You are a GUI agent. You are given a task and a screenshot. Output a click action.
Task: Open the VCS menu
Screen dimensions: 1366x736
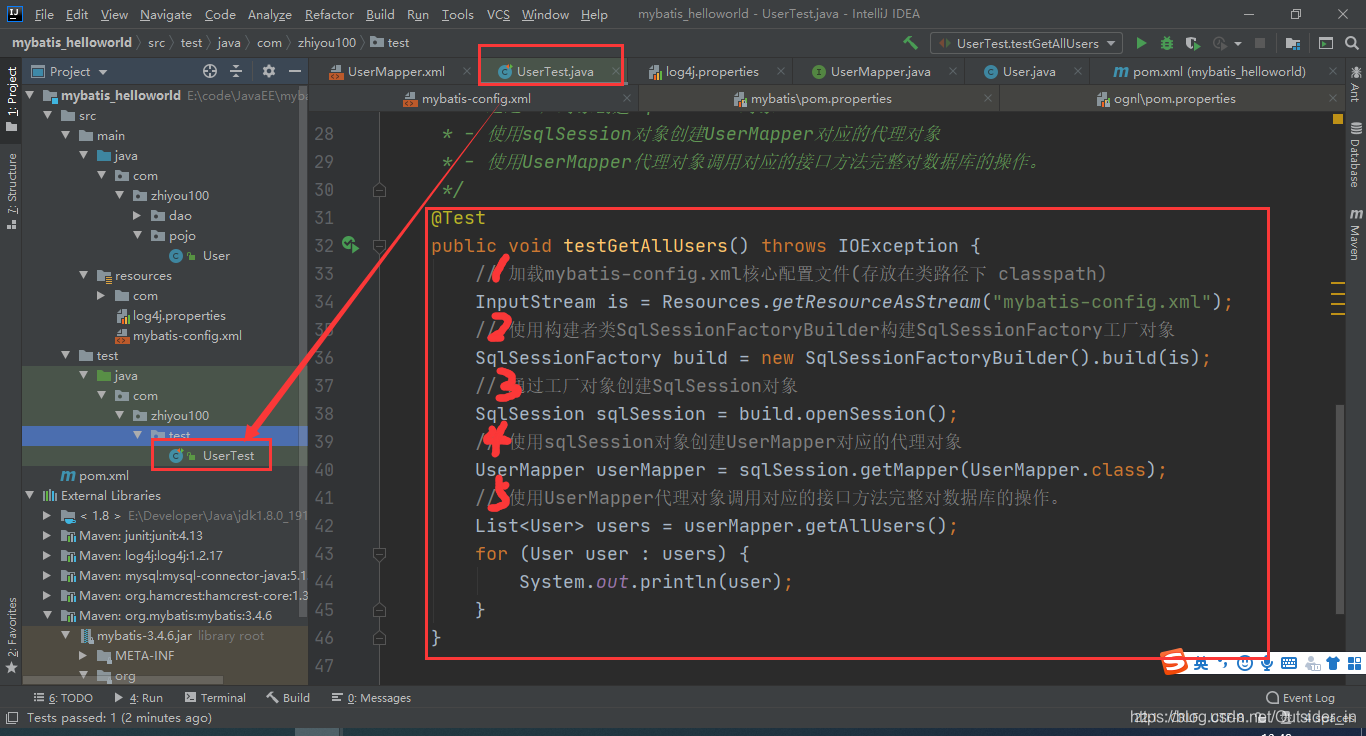pyautogui.click(x=498, y=14)
